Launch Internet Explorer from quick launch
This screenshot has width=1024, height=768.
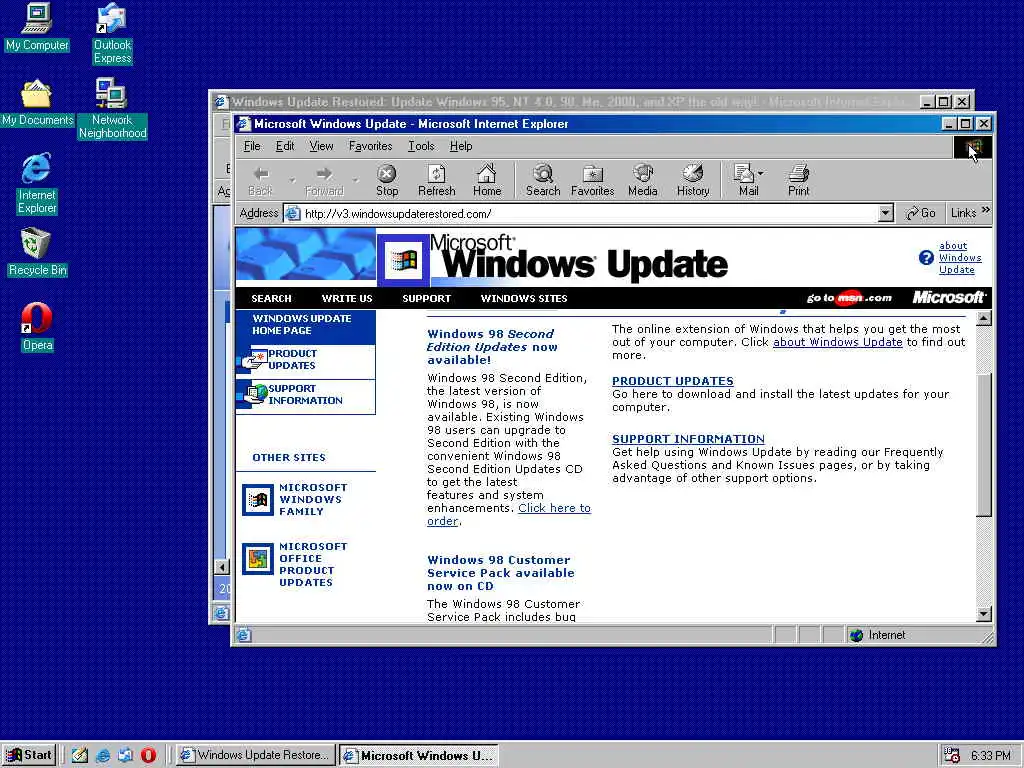tap(103, 756)
